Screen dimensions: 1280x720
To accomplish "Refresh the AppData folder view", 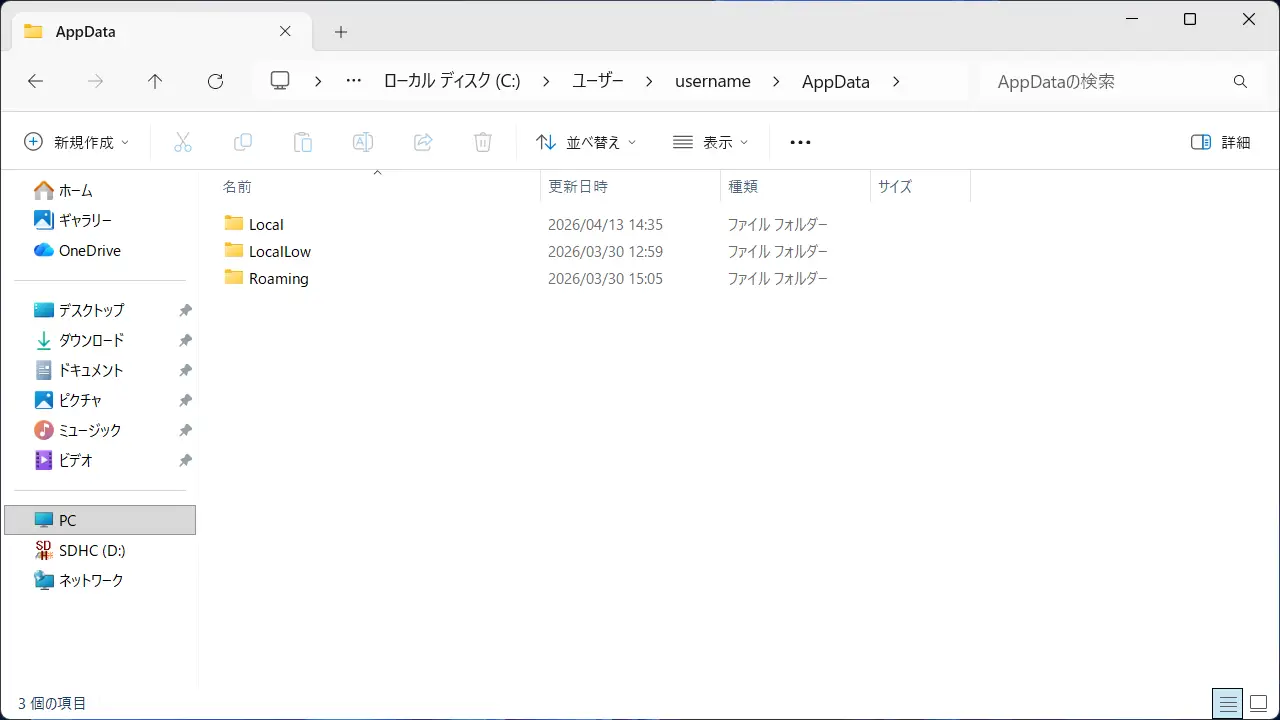I will click(x=215, y=82).
